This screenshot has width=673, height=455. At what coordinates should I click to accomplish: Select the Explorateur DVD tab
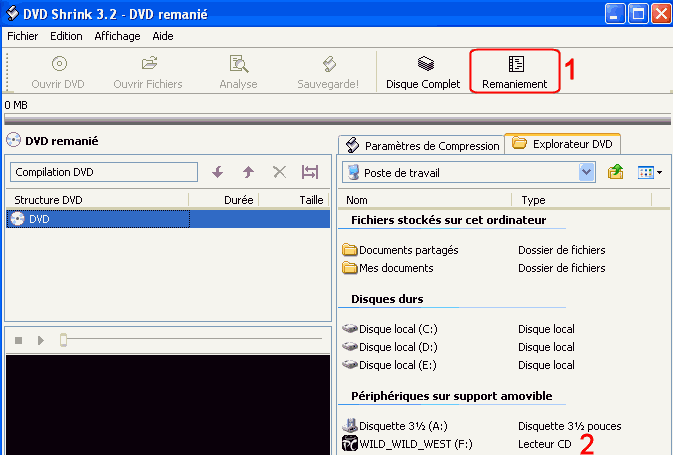562,144
